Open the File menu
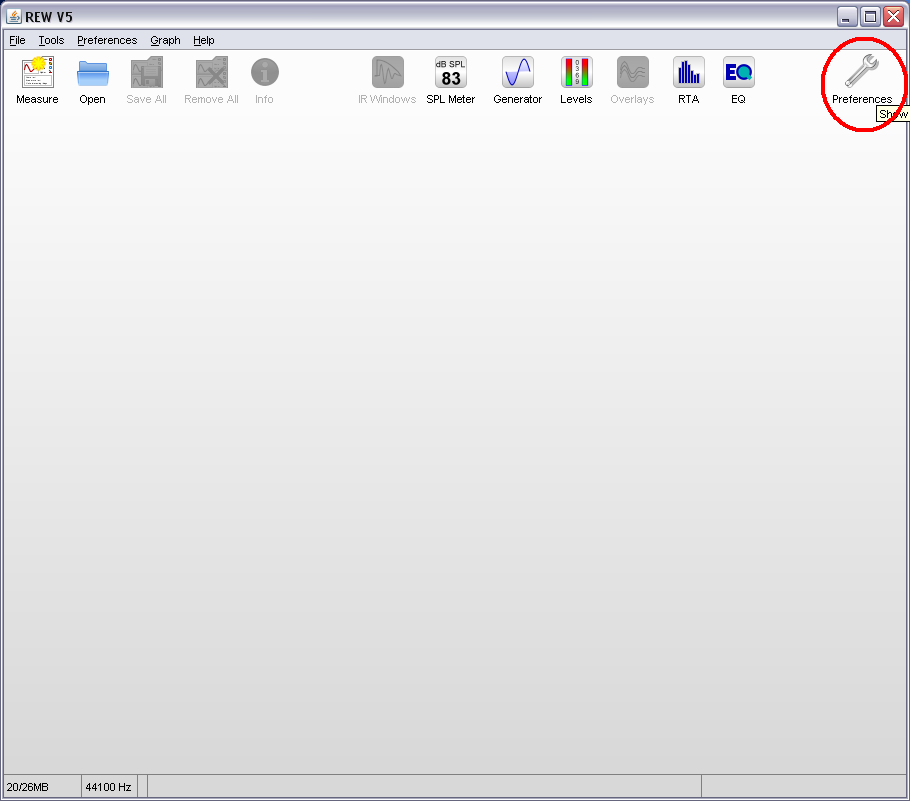 pos(17,40)
